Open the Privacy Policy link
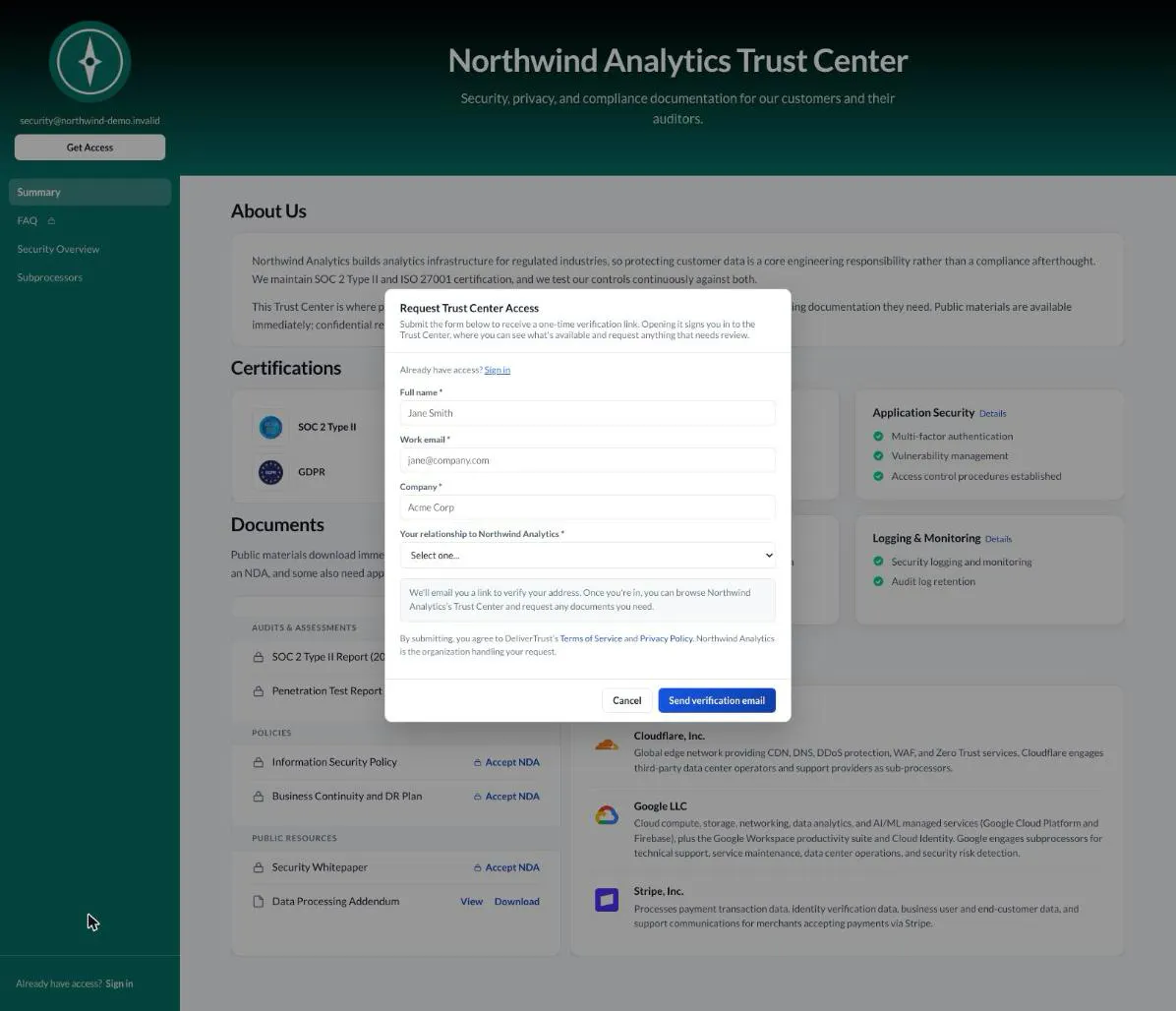 point(666,639)
